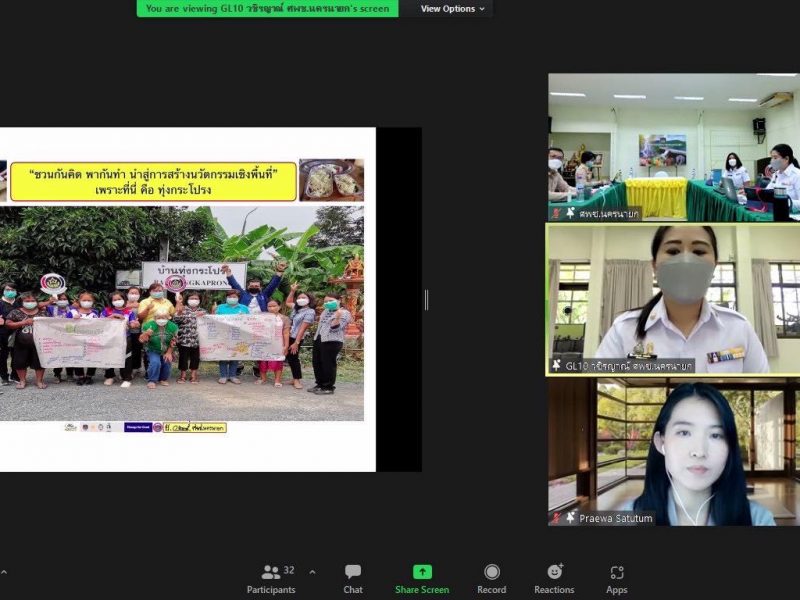The image size is (800, 600).
Task: Click the divider handle between share and videos
Action: pyautogui.click(x=426, y=300)
